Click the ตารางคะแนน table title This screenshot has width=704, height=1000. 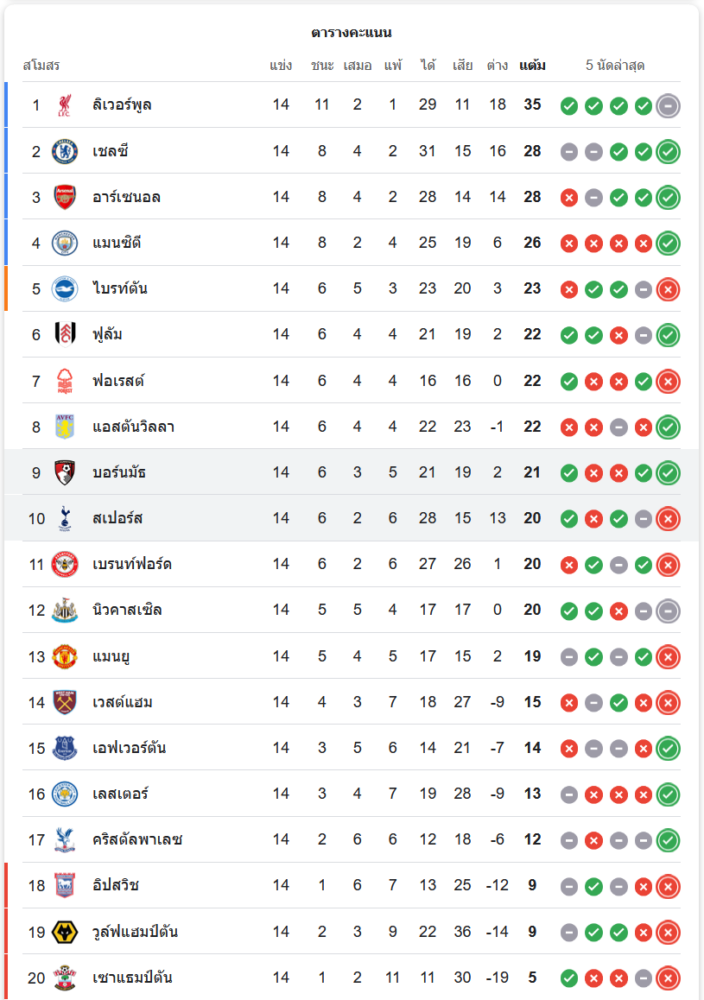(x=351, y=33)
